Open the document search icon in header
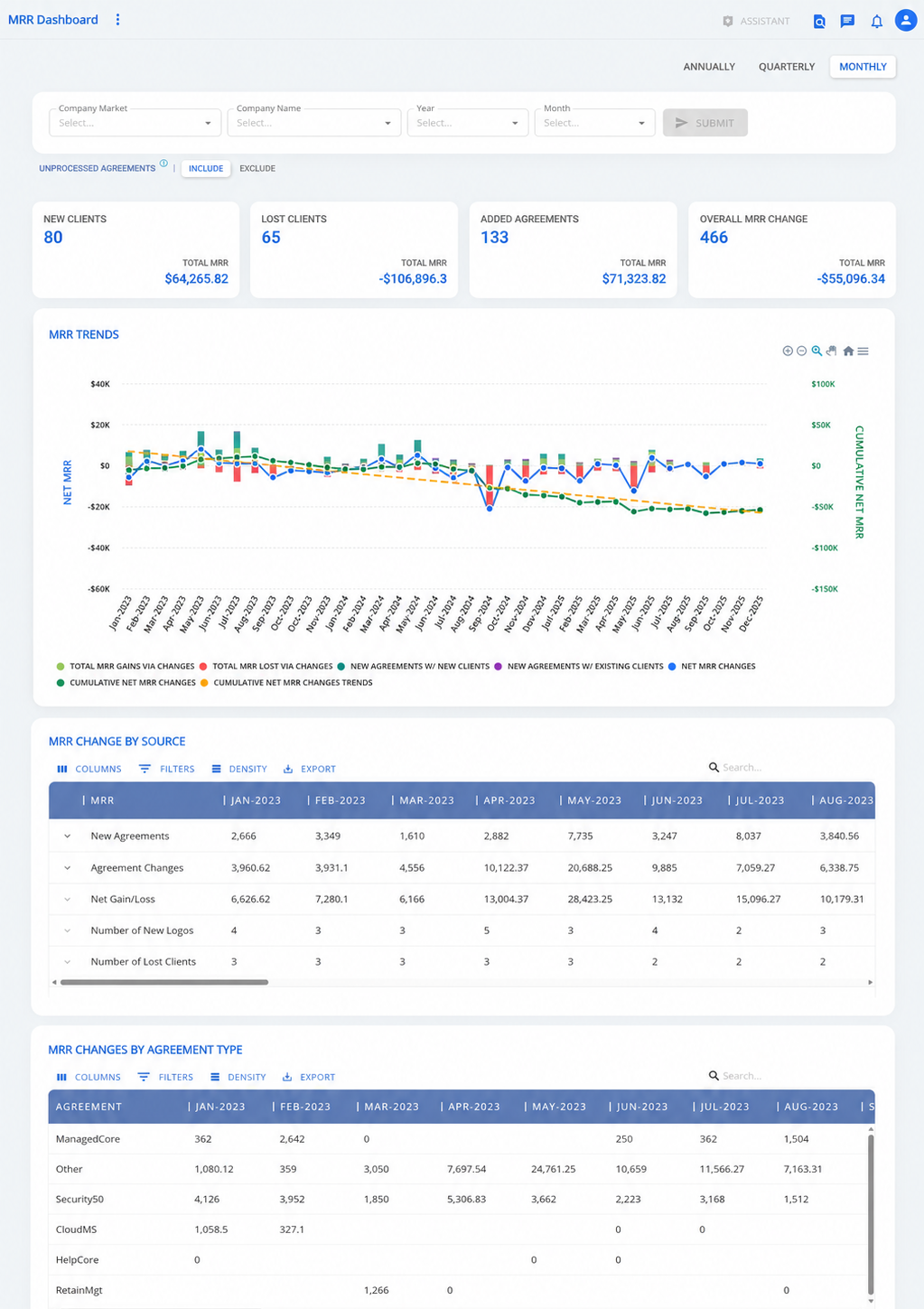The width and height of the screenshot is (924, 1309). coord(819,21)
